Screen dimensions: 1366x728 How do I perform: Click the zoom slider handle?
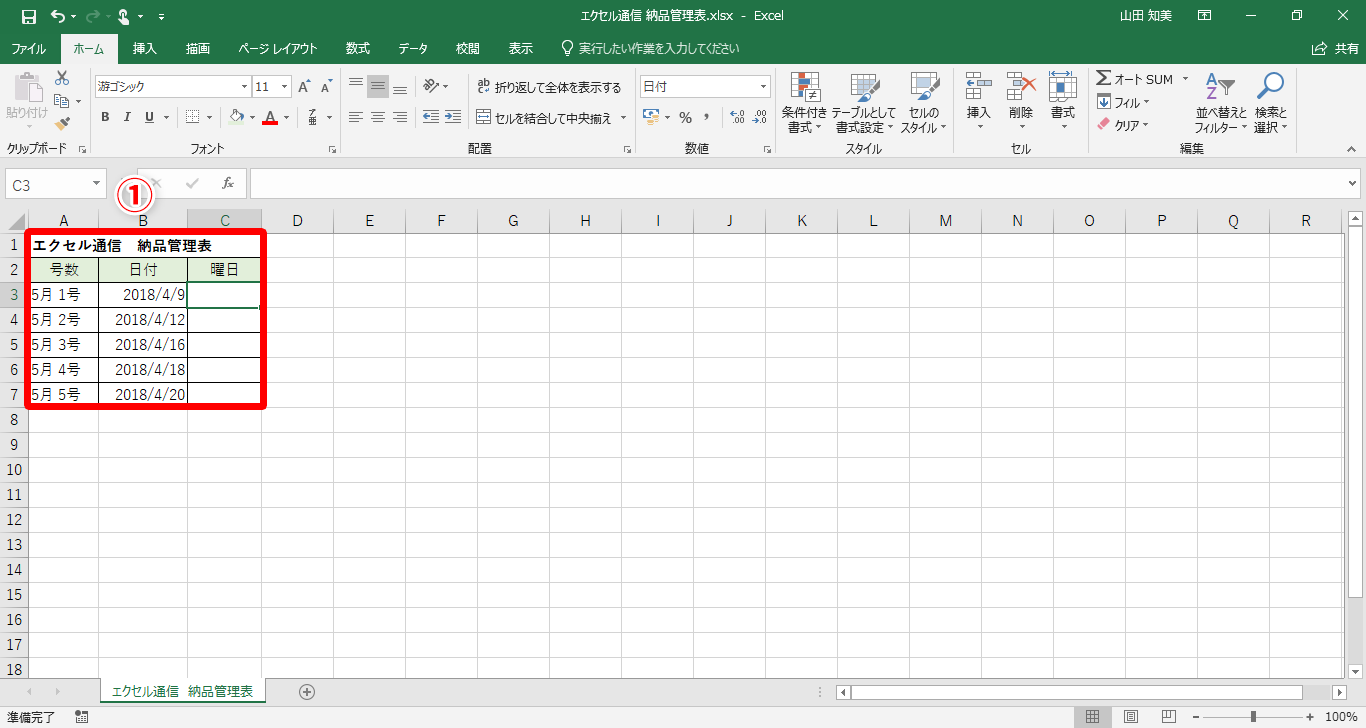click(1253, 716)
